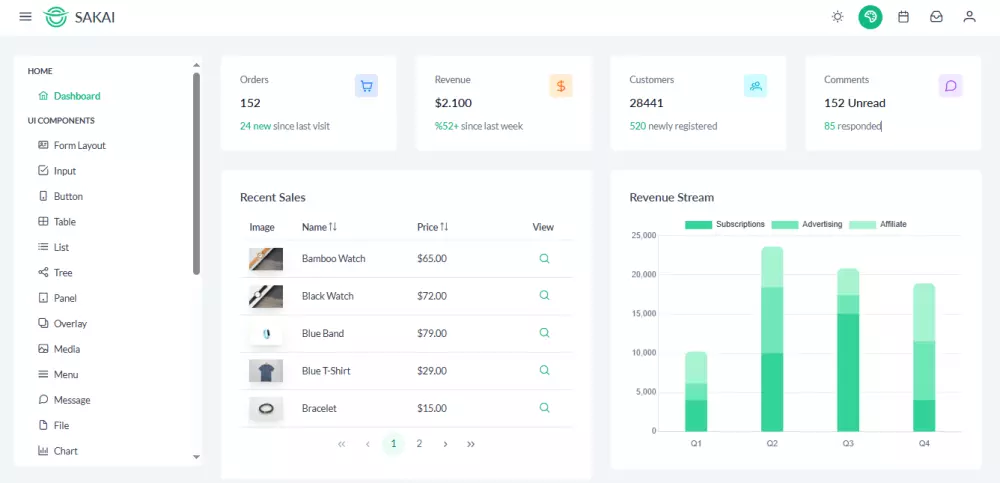This screenshot has height=483, width=1000.
Task: Toggle Affiliate legend swatch in chart
Action: point(862,225)
